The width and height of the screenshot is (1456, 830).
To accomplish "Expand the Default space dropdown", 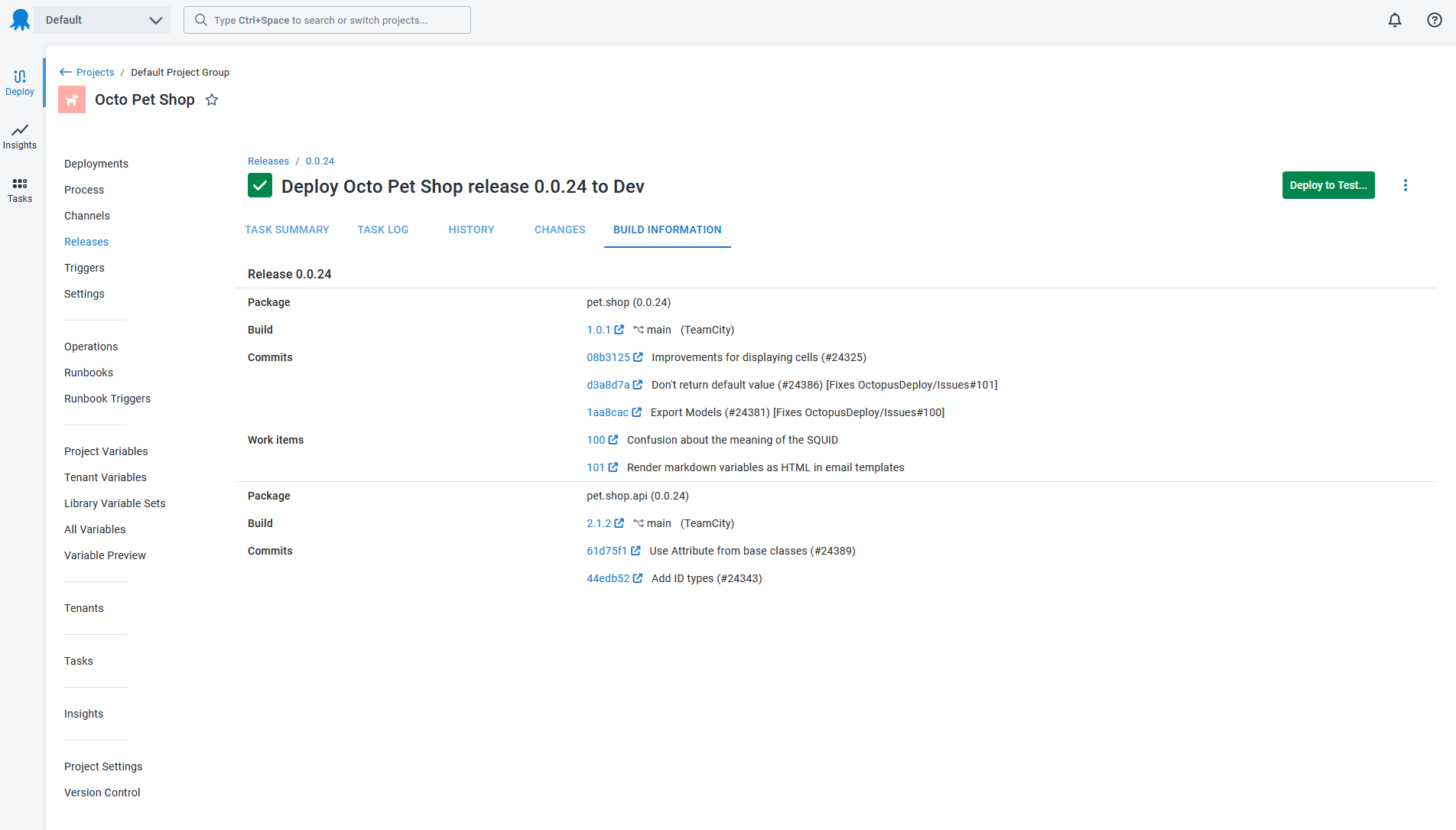I will [x=104, y=20].
